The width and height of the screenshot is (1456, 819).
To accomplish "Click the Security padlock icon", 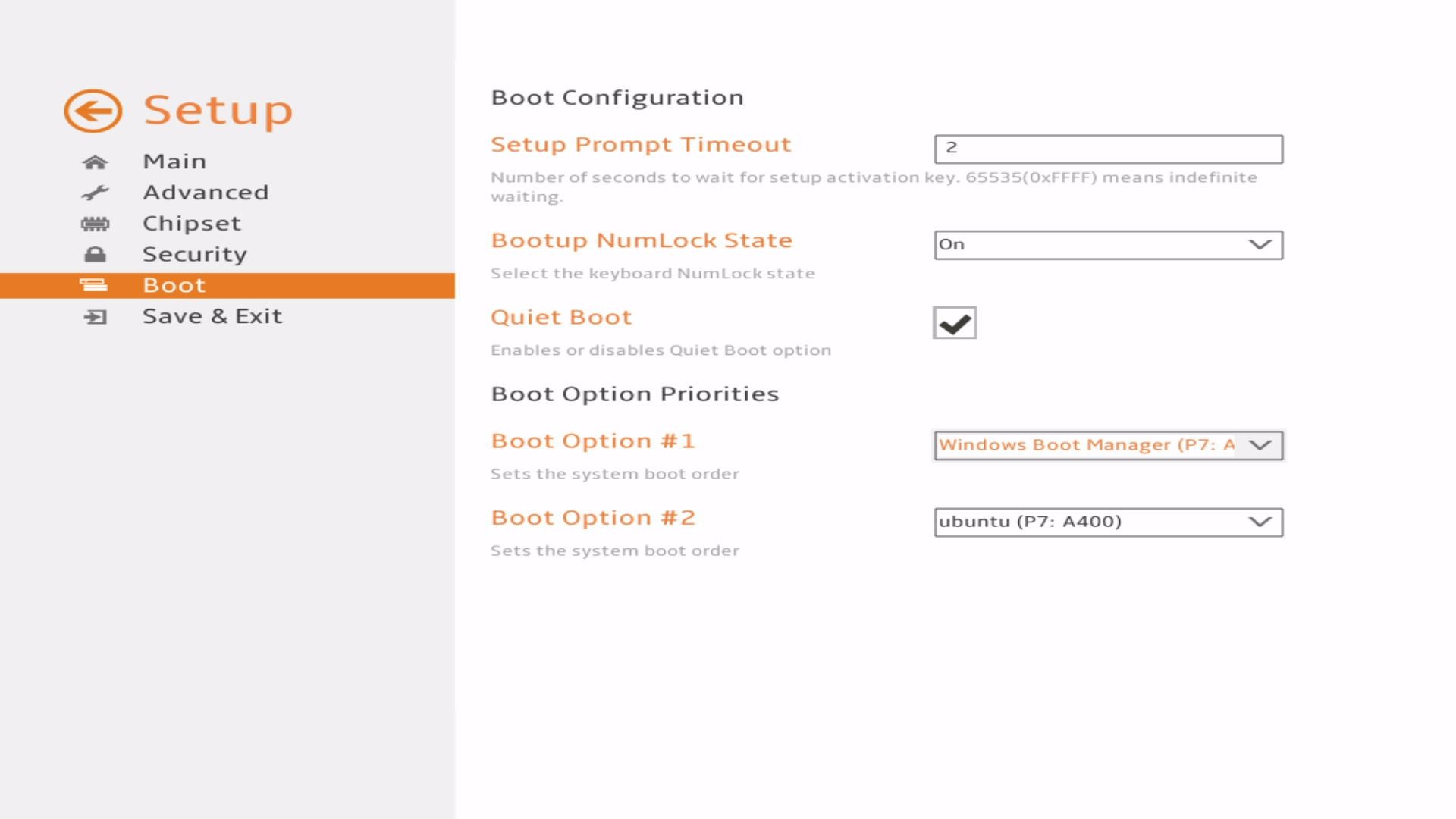I will pos(95,255).
